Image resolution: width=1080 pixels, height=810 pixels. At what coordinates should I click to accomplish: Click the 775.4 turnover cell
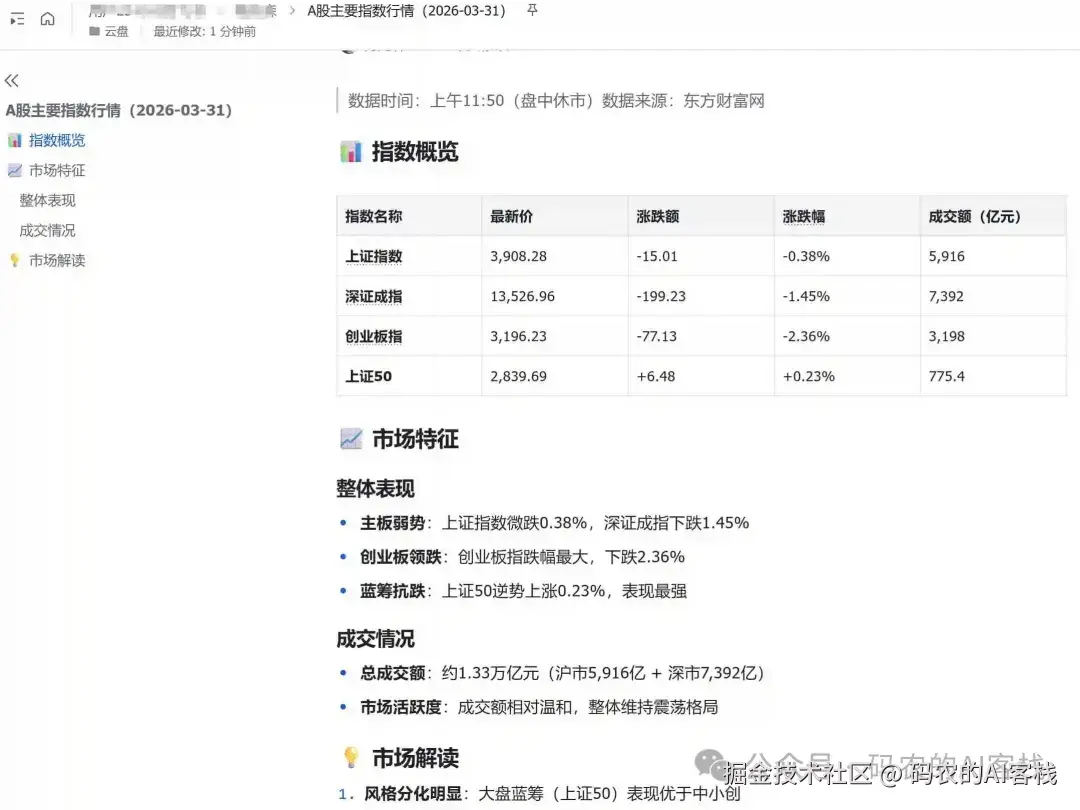(x=993, y=376)
